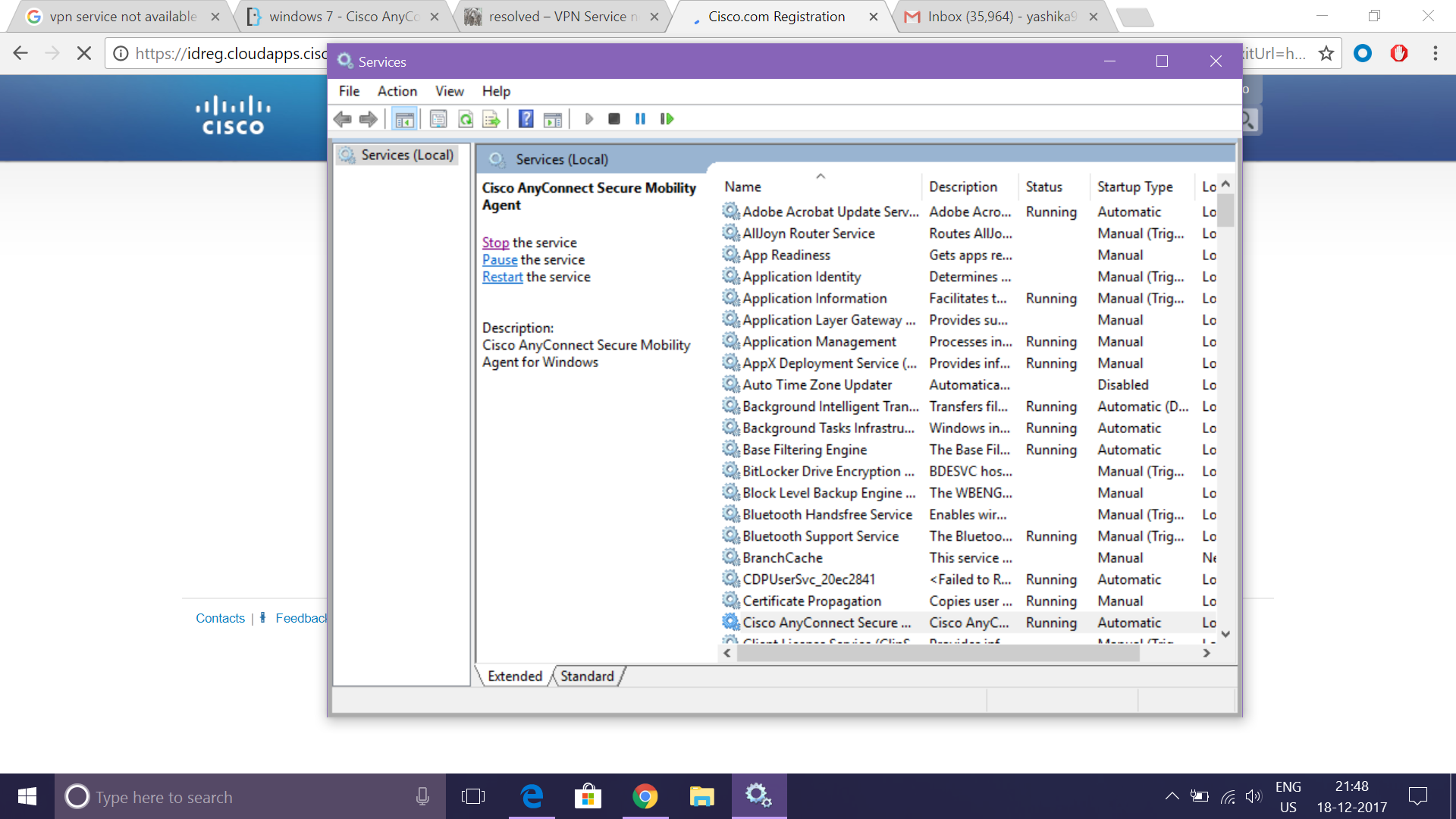1456x819 pixels.
Task: Open Google Chrome from the taskbar
Action: [645, 796]
